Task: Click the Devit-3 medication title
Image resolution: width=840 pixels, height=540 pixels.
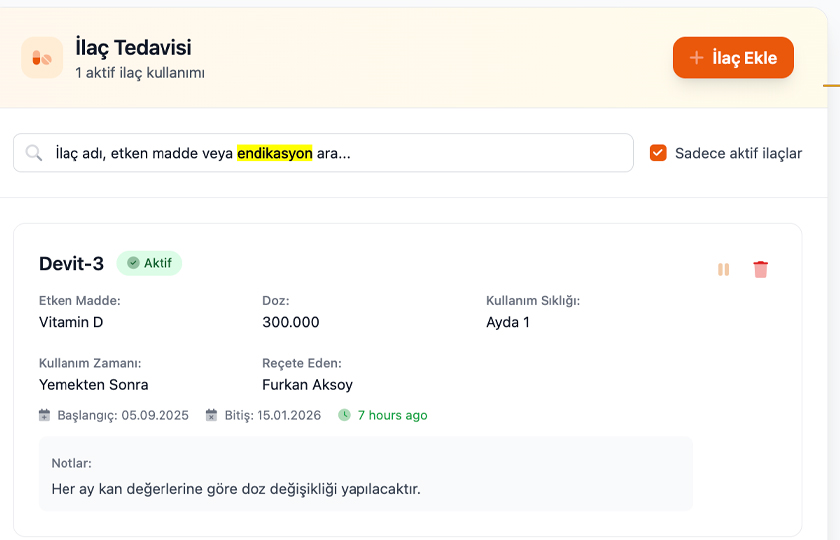Action: 71,264
